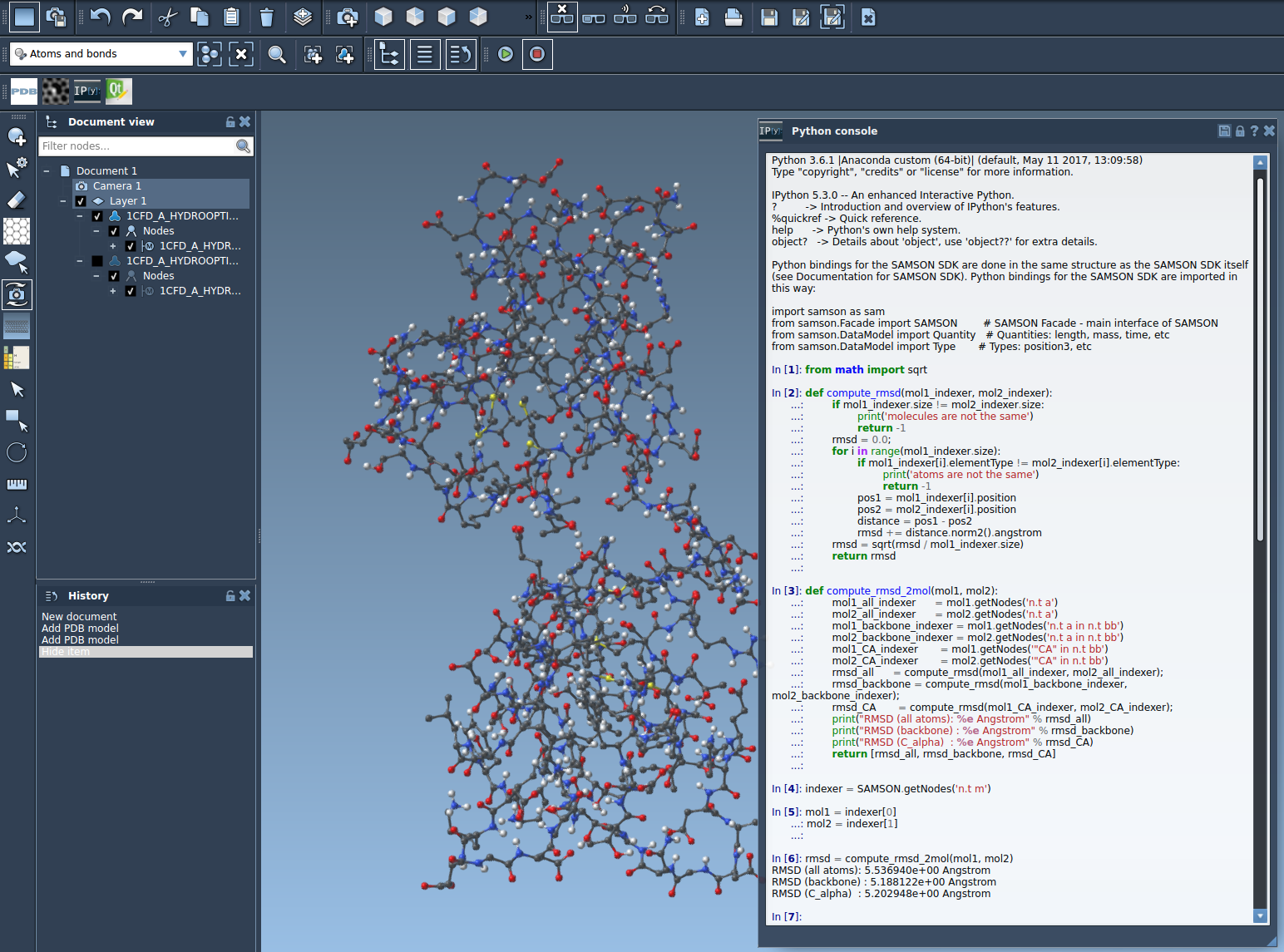
Task: Click the green Play simulation button
Action: coord(506,54)
